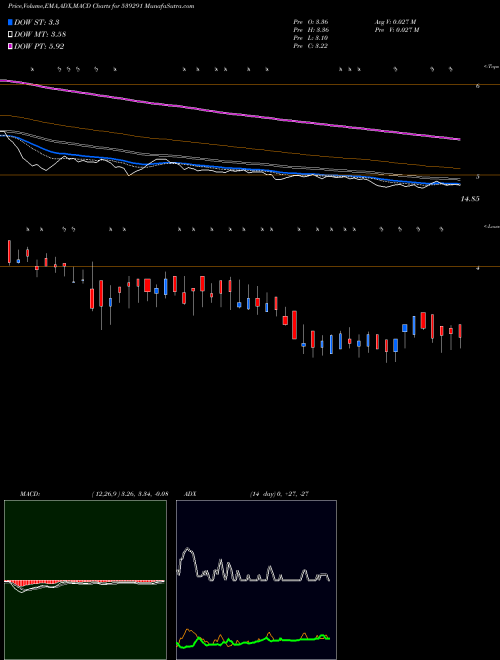Click the 14.85 value beside EMA lines
The height and width of the screenshot is (660, 500).
pyautogui.click(x=470, y=199)
